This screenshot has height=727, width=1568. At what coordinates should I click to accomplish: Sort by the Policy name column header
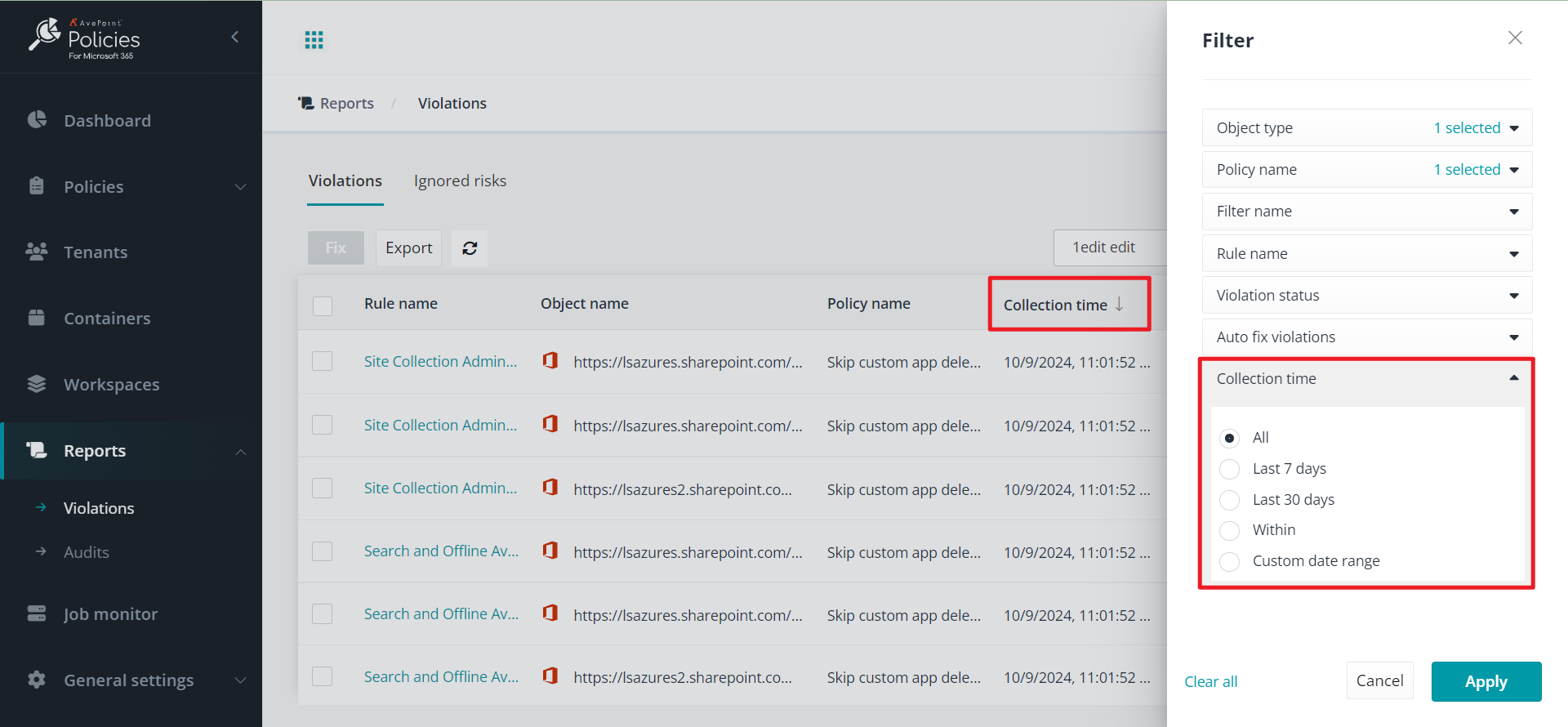click(869, 304)
